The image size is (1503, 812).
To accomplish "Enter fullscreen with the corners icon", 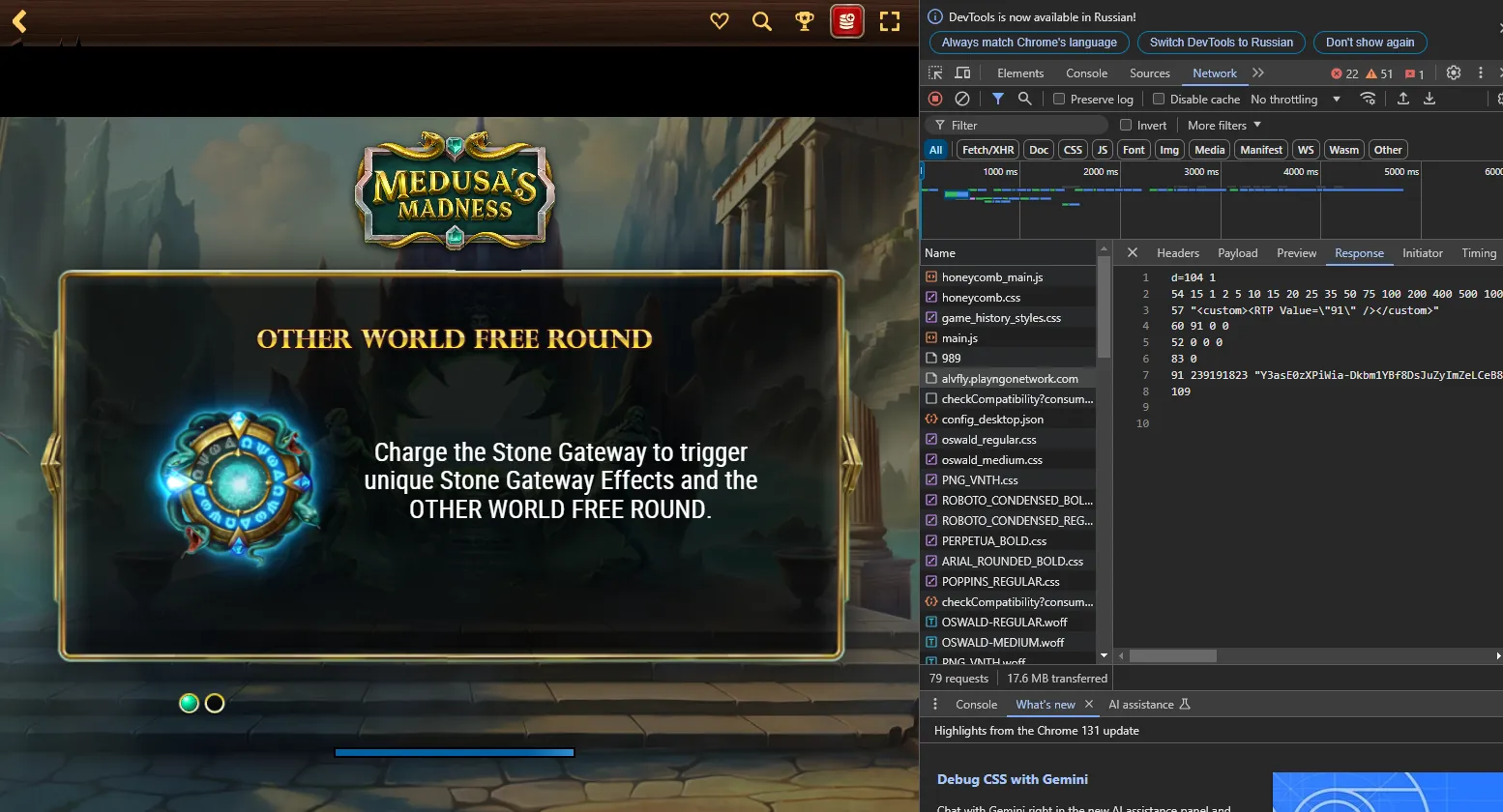I will click(890, 20).
